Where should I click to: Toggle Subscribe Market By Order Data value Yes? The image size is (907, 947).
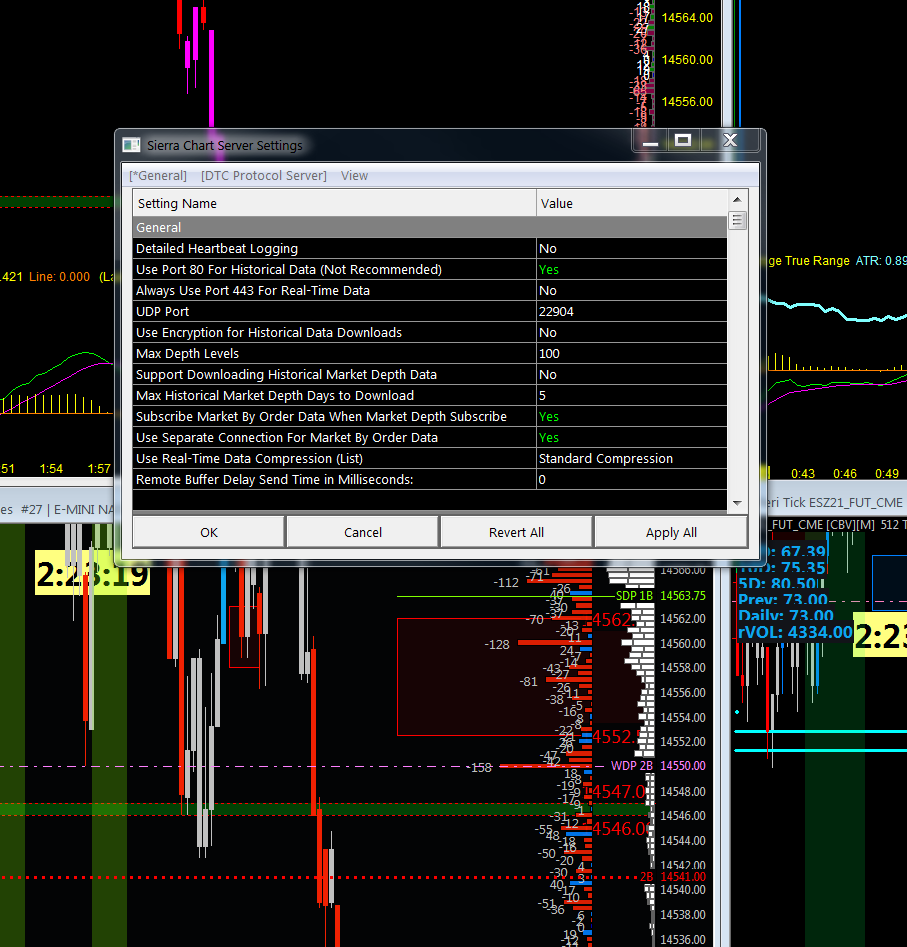pos(631,416)
